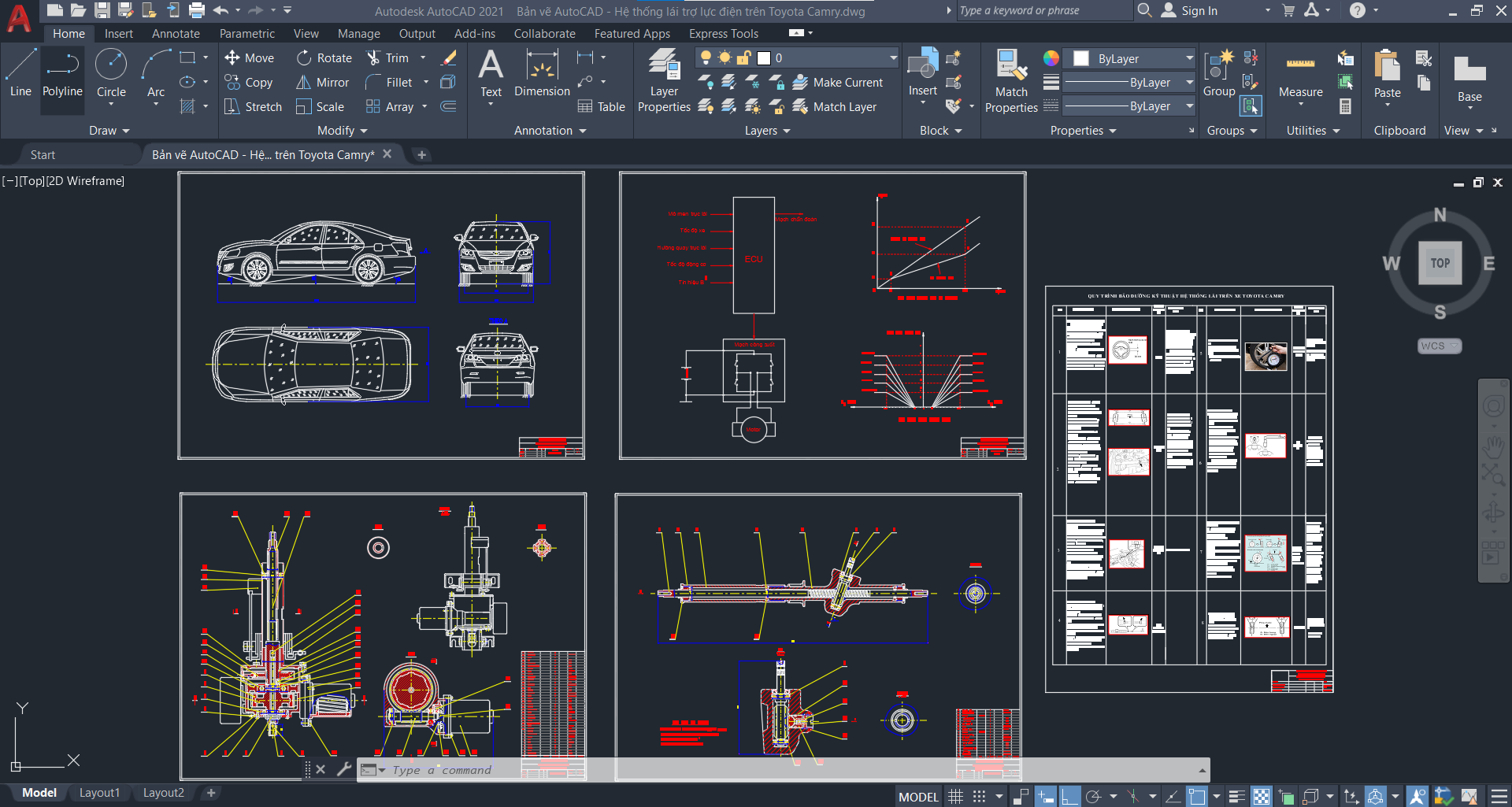Click the layer 0 color swatch
The image size is (1512, 807).
pos(763,57)
